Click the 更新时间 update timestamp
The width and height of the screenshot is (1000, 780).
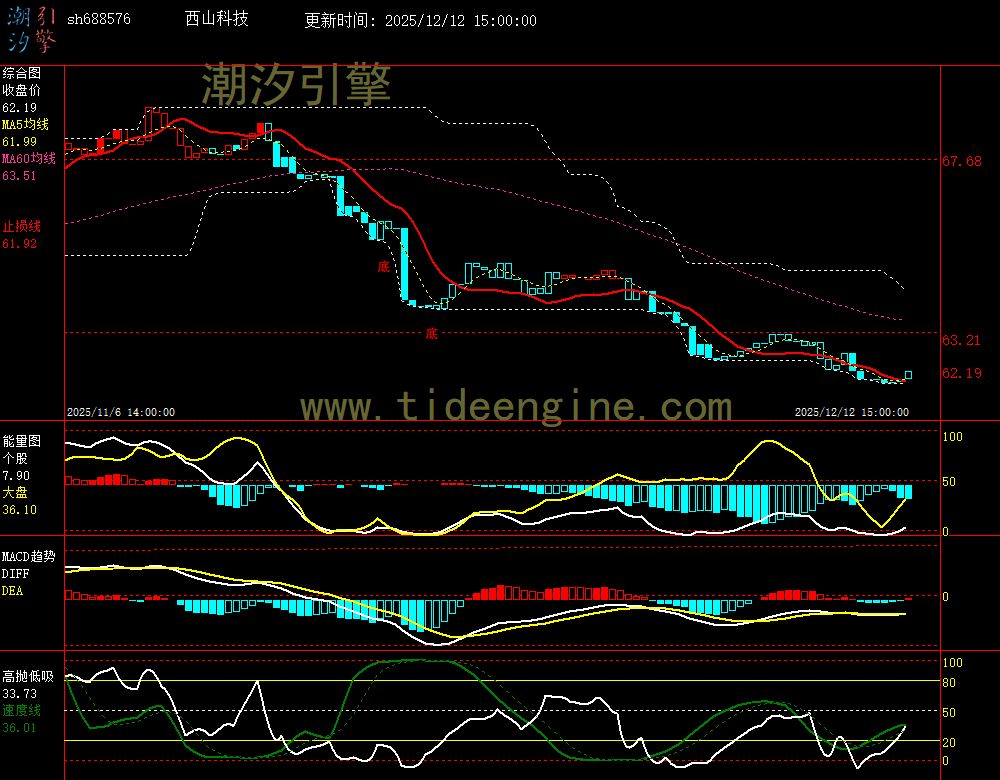point(419,19)
